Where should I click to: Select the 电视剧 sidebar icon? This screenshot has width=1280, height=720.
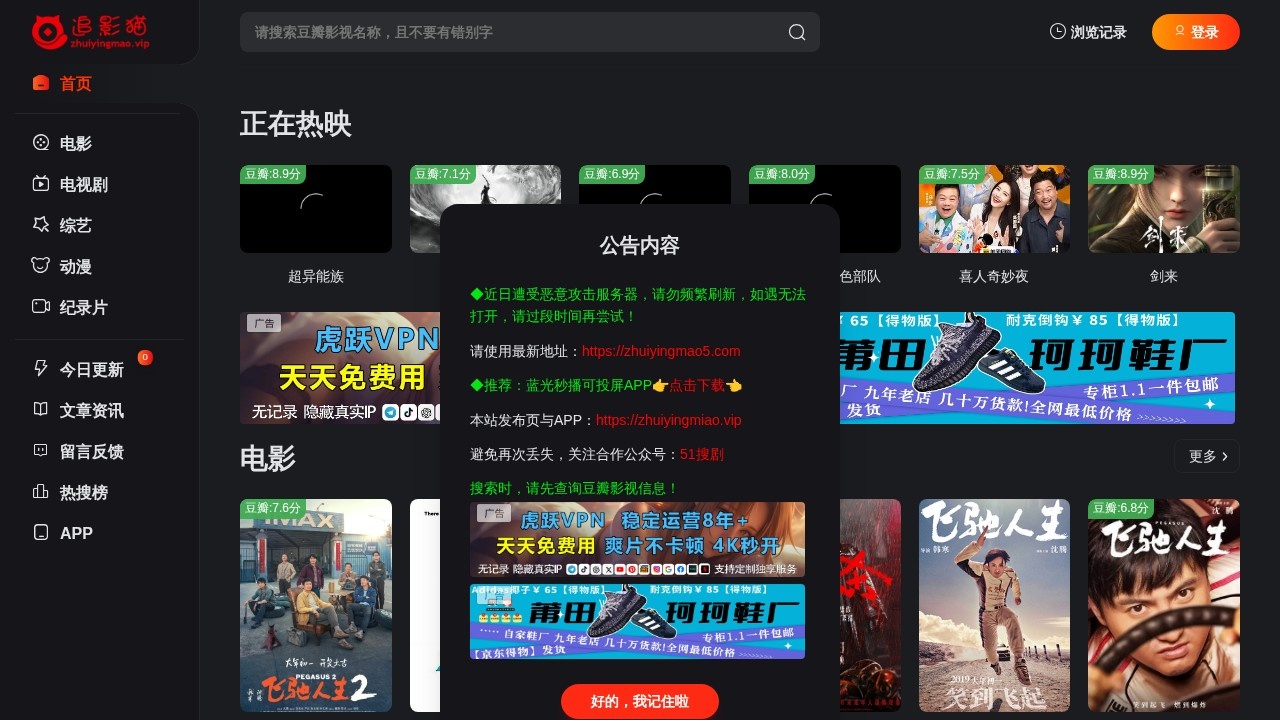tap(40, 184)
